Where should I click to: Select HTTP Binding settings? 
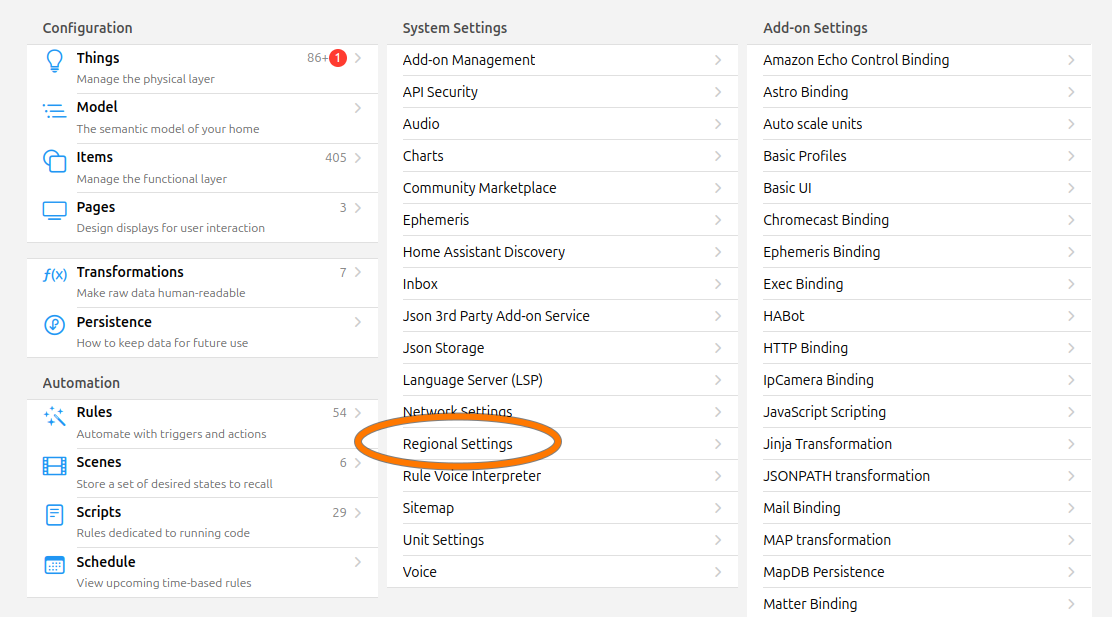919,348
